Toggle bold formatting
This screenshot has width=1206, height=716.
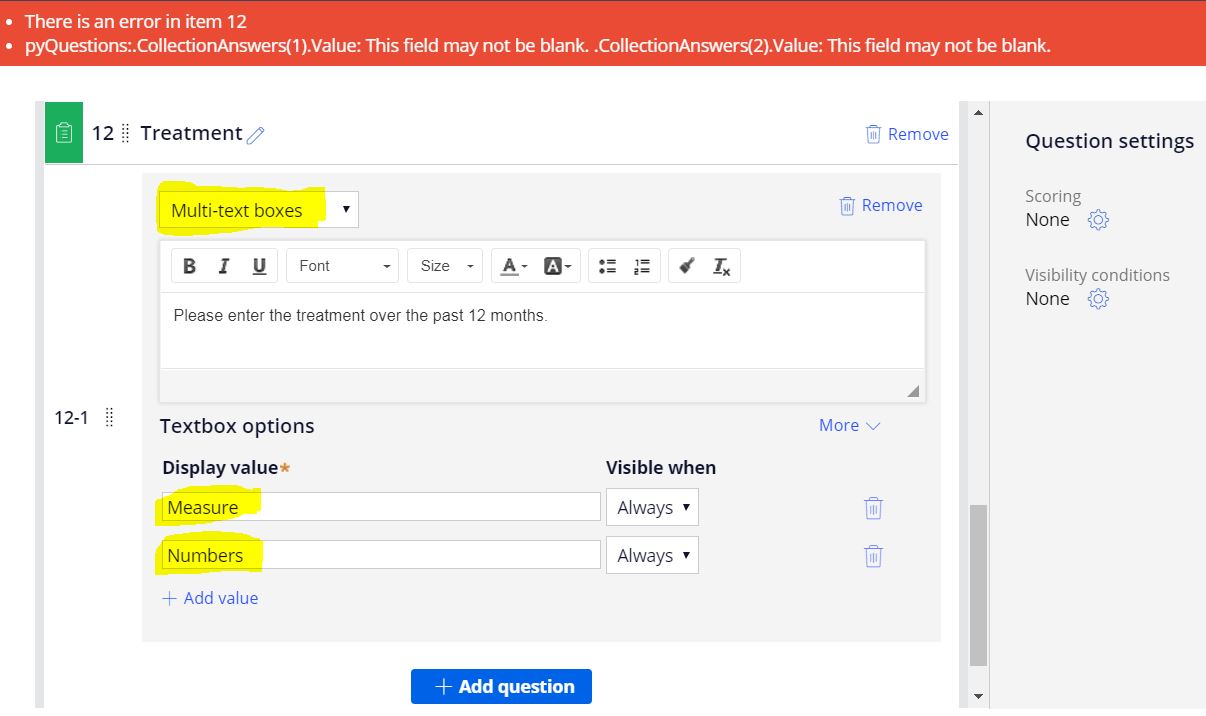(x=189, y=266)
